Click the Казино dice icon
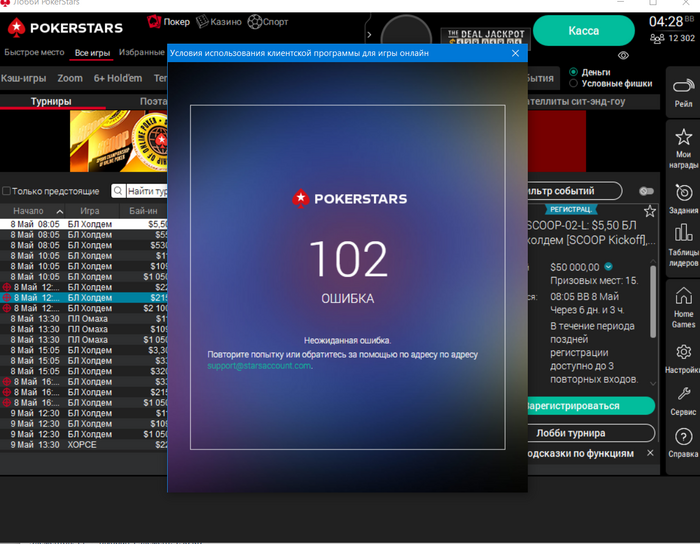 202,21
